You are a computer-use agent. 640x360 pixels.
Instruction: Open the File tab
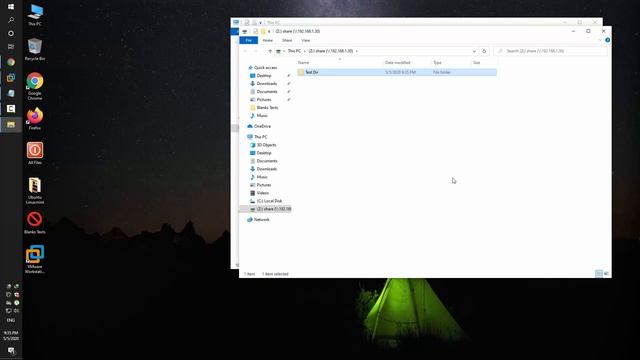tap(249, 40)
